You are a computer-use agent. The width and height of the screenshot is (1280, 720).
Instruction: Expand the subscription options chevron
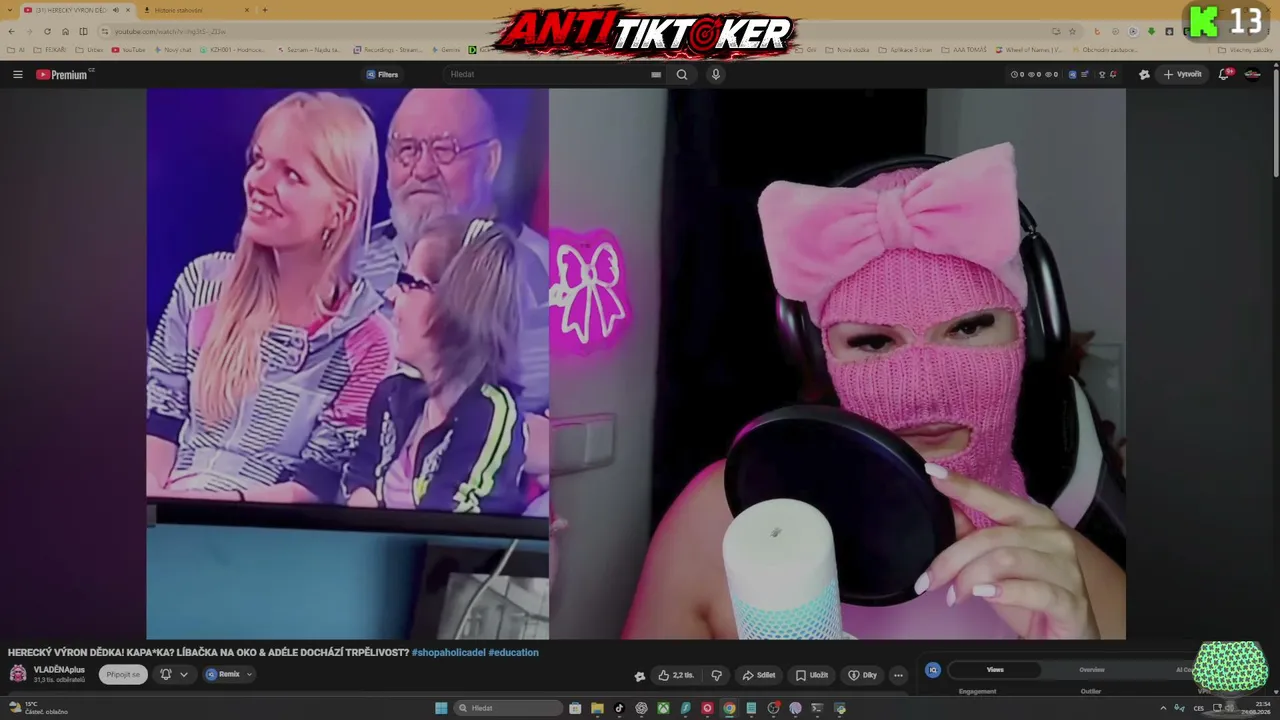pos(184,674)
